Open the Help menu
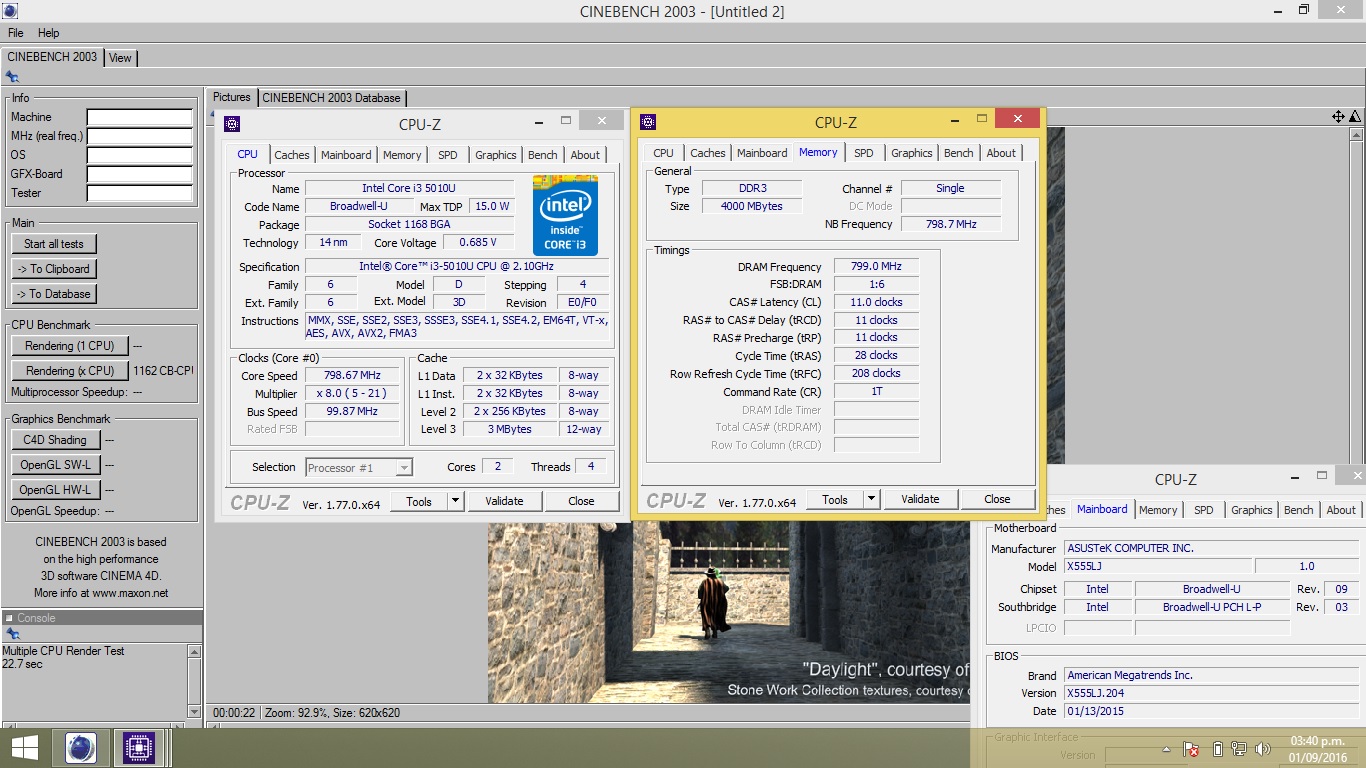This screenshot has height=768, width=1366. tap(49, 33)
